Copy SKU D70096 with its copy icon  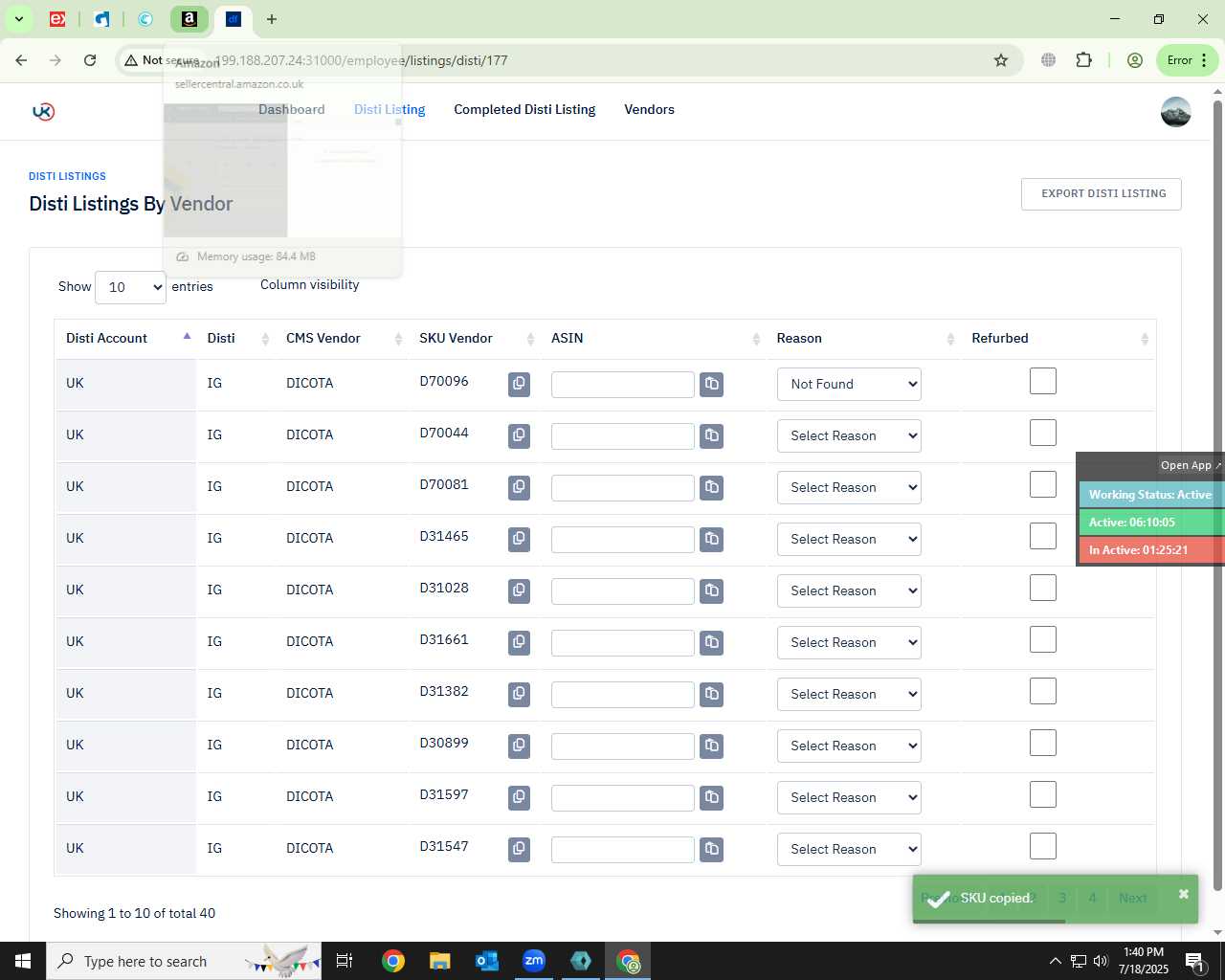click(x=519, y=384)
